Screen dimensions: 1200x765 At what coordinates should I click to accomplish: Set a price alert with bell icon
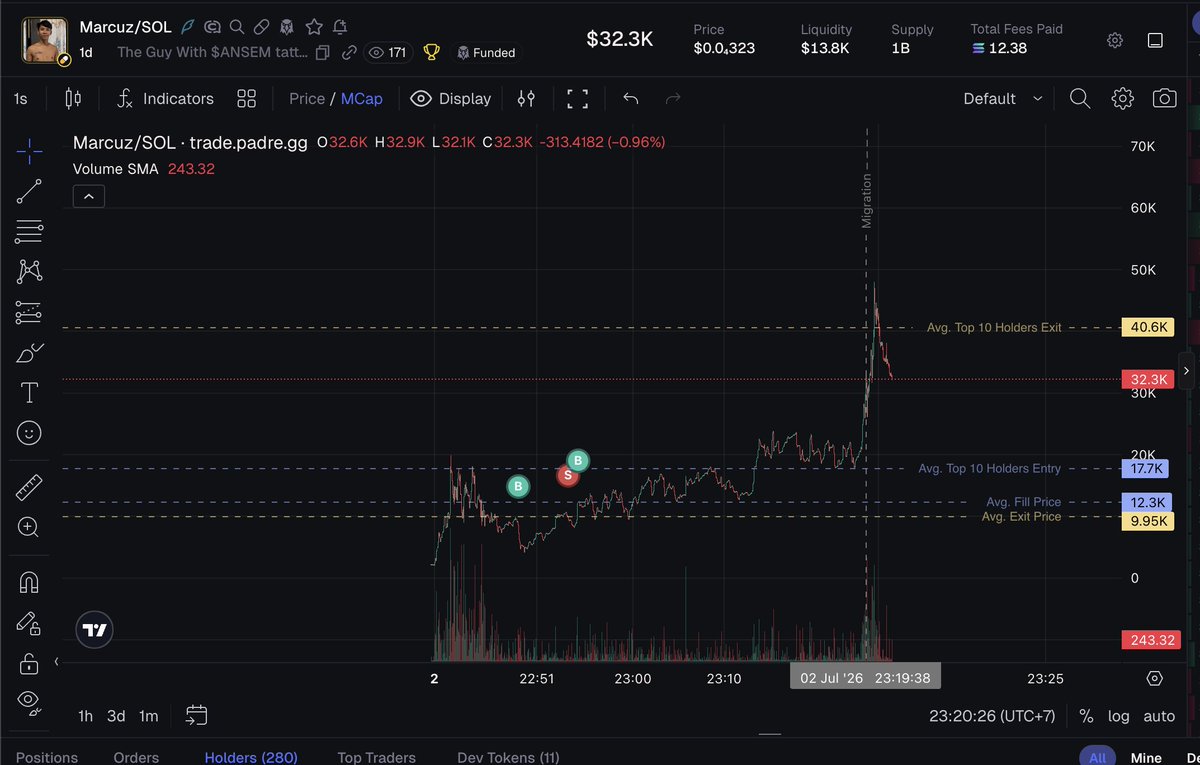coord(340,27)
